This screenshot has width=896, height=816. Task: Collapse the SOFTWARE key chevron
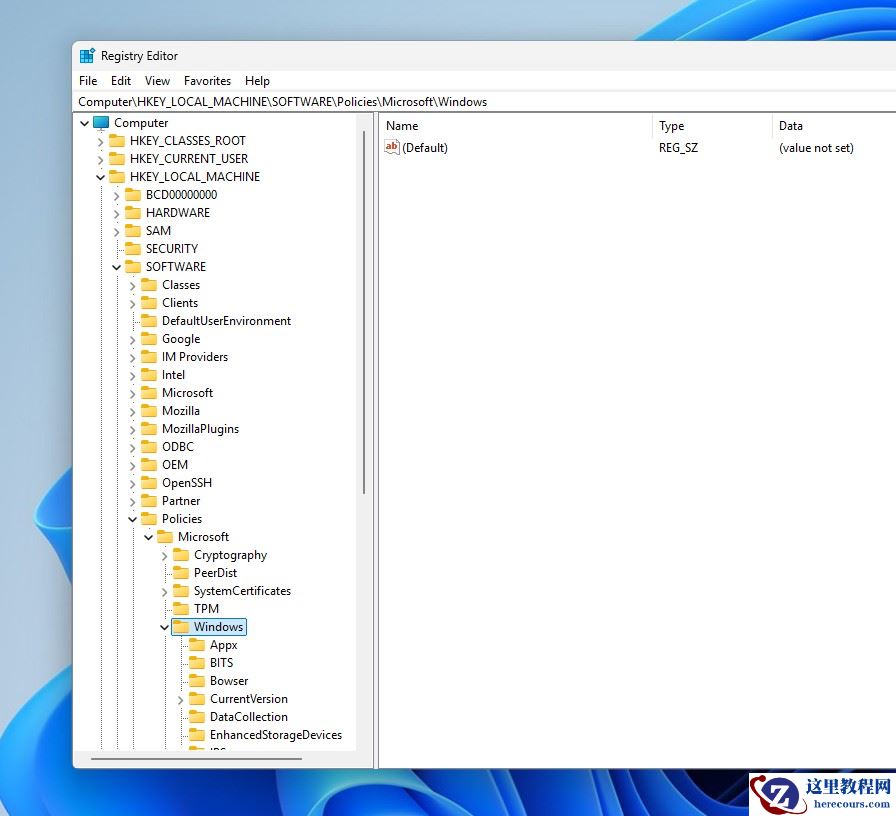(x=115, y=266)
